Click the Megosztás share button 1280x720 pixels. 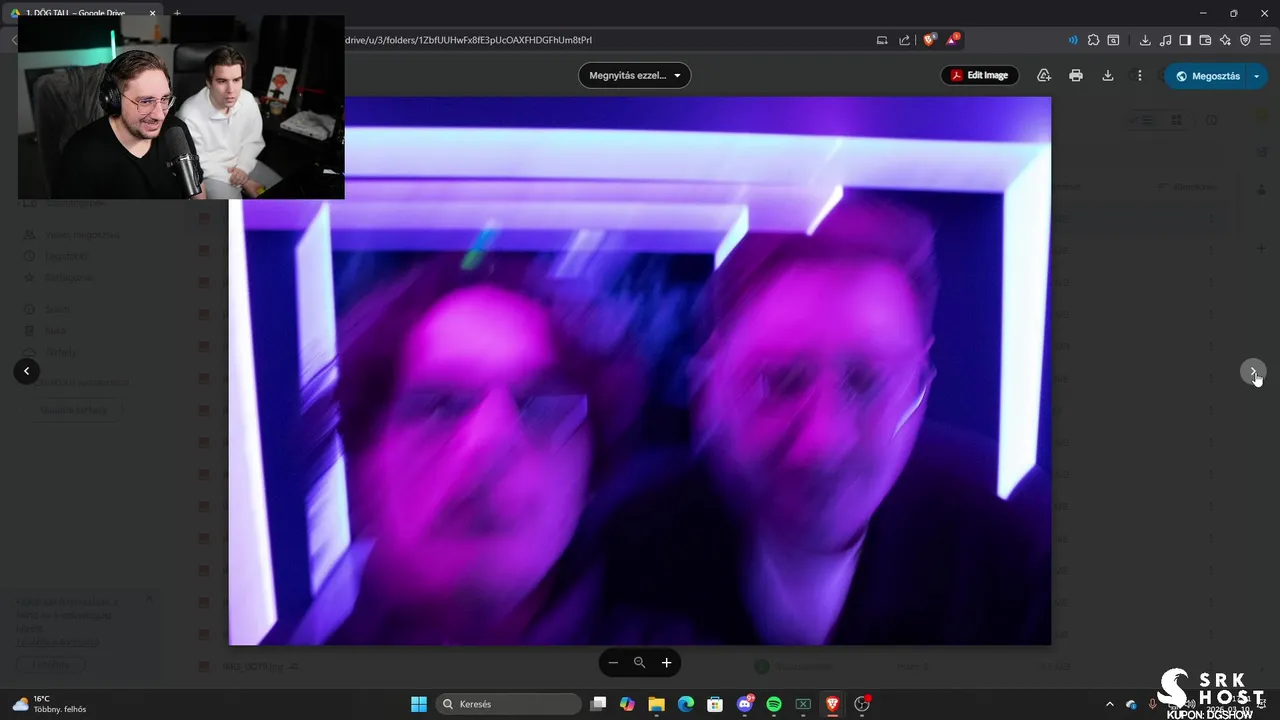click(1207, 76)
